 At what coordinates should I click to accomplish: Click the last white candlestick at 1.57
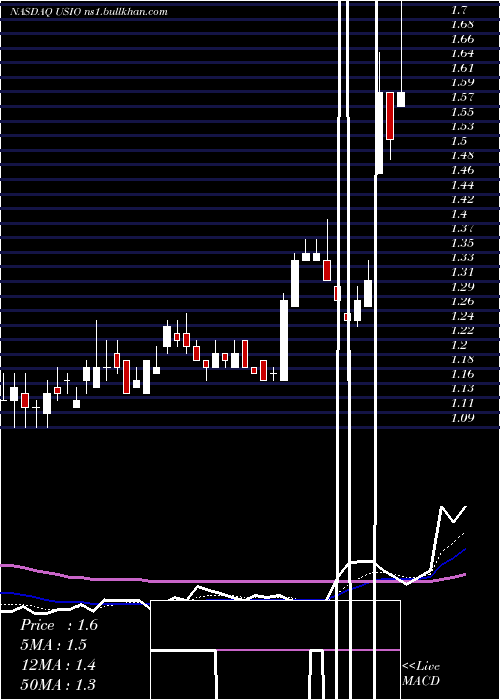pos(401,99)
